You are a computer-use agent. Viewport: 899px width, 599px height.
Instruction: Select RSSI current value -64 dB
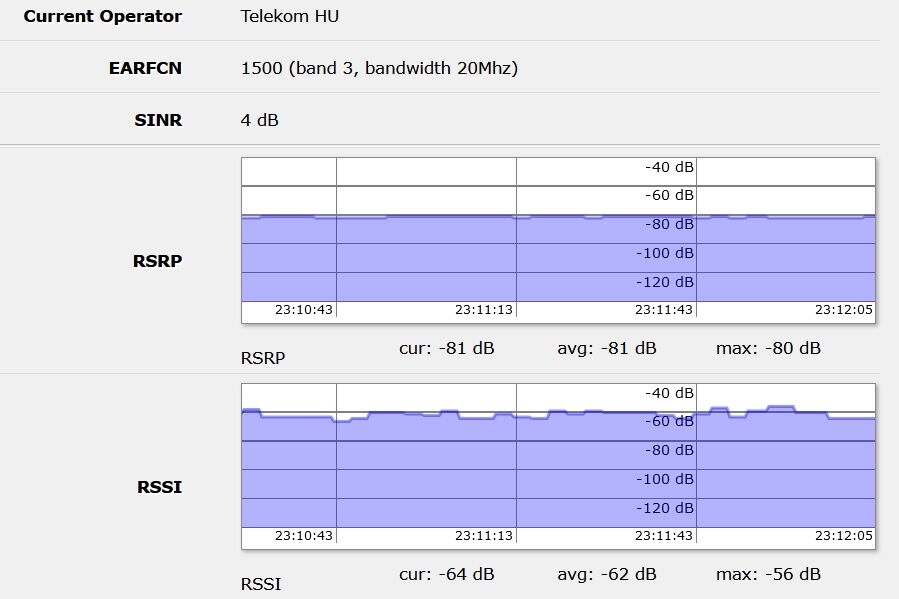(447, 574)
